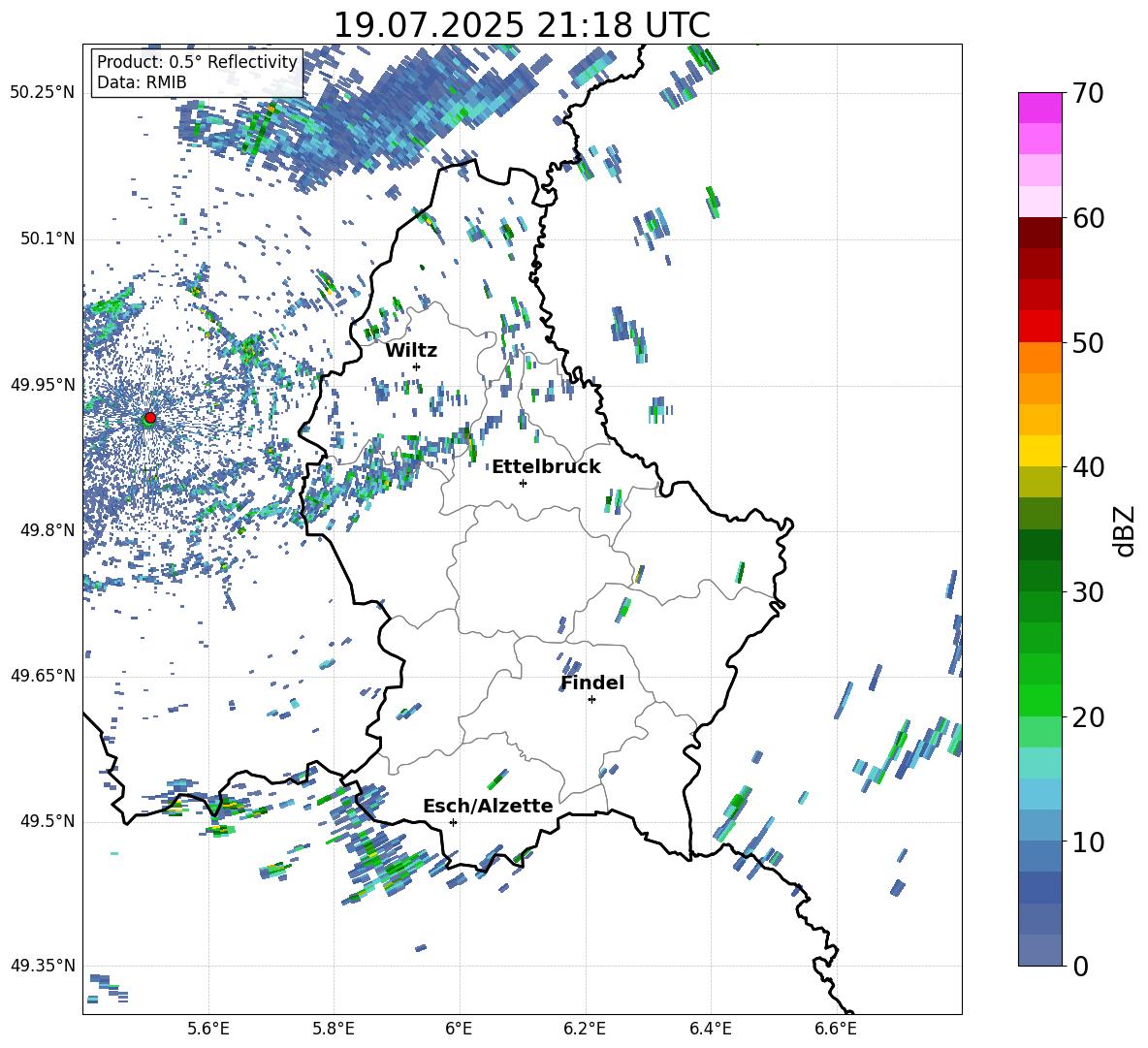The height and width of the screenshot is (1048, 1148).
Task: Click the bright red colorbar segment near 50
Action: click(x=1039, y=327)
